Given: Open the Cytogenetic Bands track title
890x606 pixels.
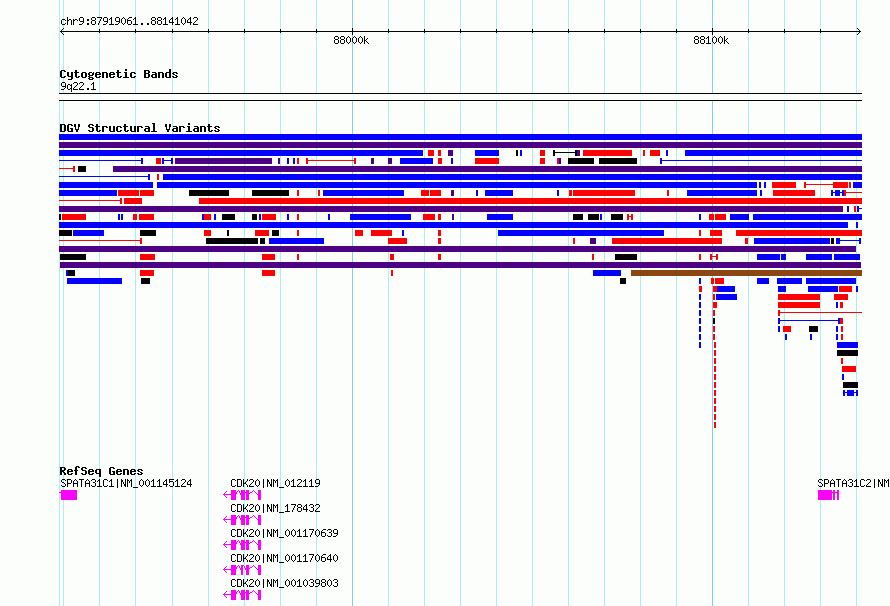Looking at the screenshot, I should pyautogui.click(x=119, y=74).
